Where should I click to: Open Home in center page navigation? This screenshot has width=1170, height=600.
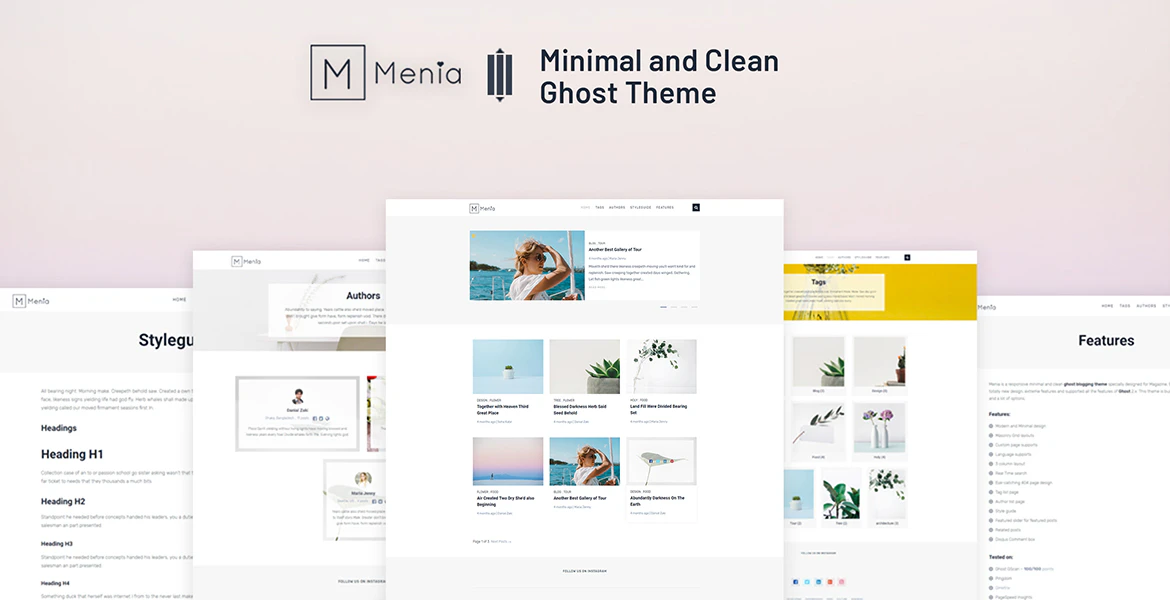[x=585, y=207]
